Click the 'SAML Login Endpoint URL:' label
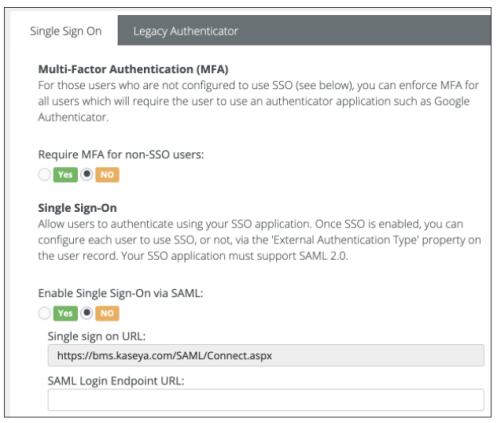 (x=116, y=381)
